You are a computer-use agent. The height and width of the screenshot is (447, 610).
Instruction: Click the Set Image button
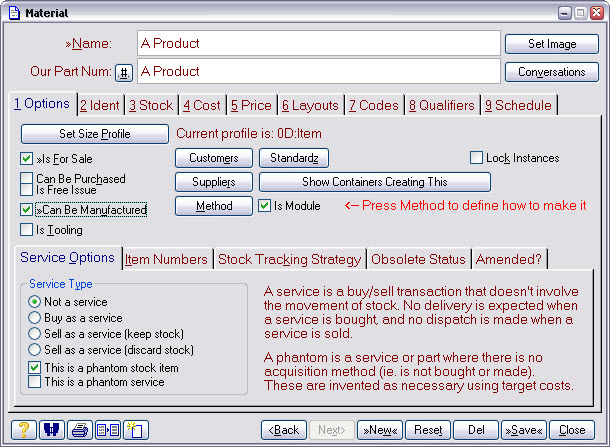(x=552, y=44)
